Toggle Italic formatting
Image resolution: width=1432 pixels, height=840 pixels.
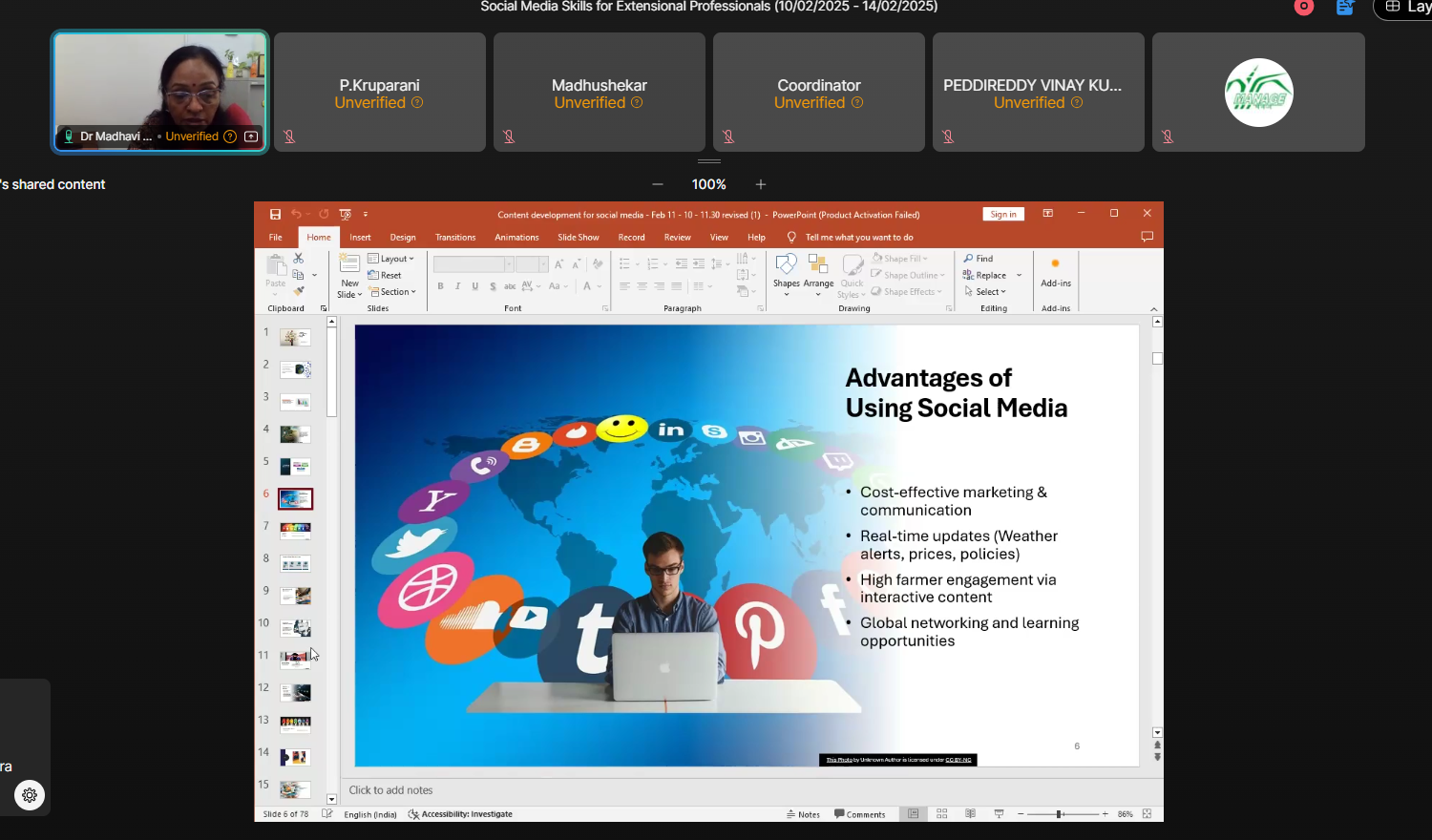point(458,286)
